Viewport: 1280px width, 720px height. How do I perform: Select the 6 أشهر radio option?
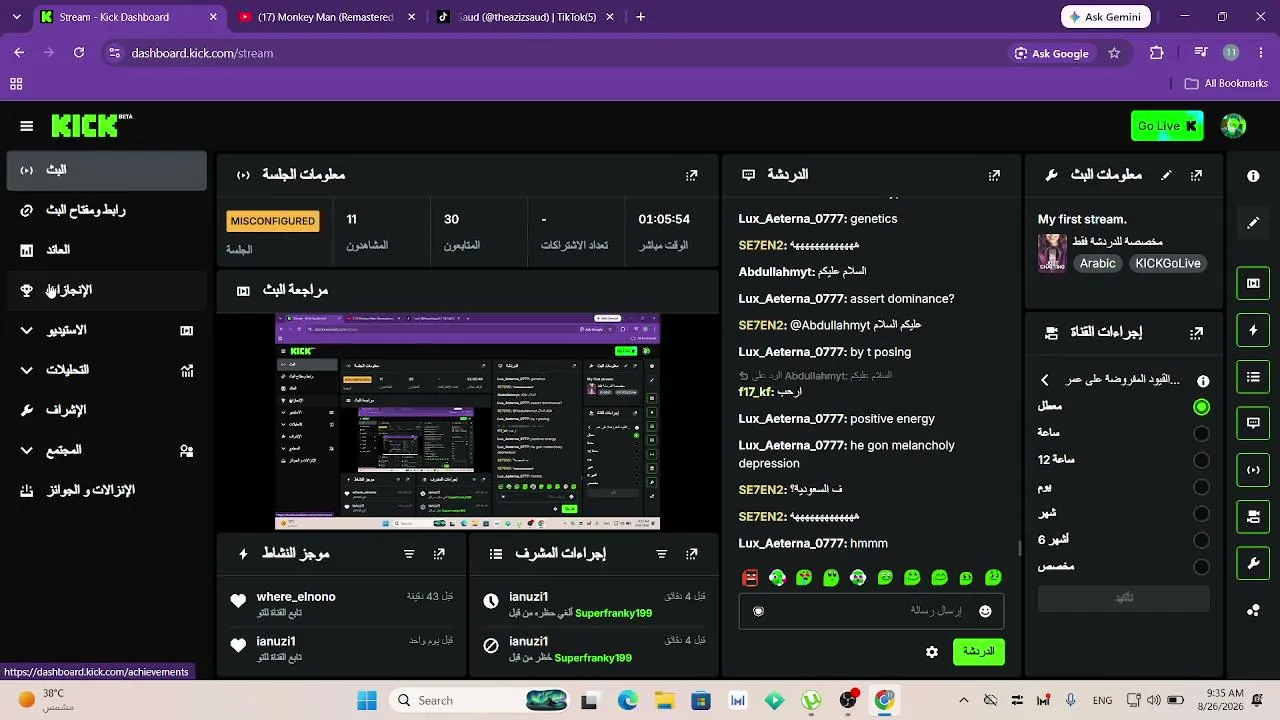(x=1201, y=541)
